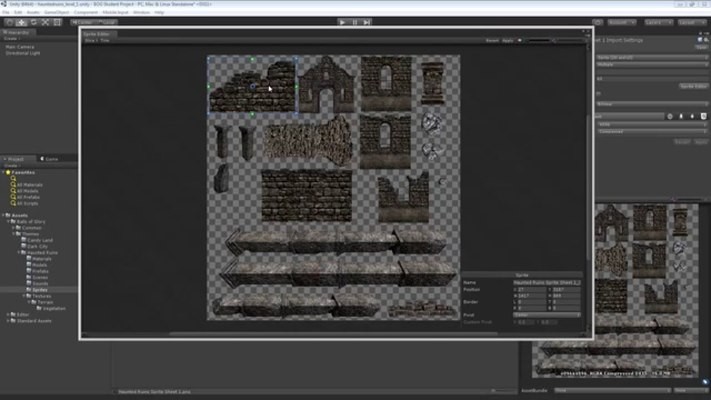Expand the Standard Assets folder

point(8,321)
